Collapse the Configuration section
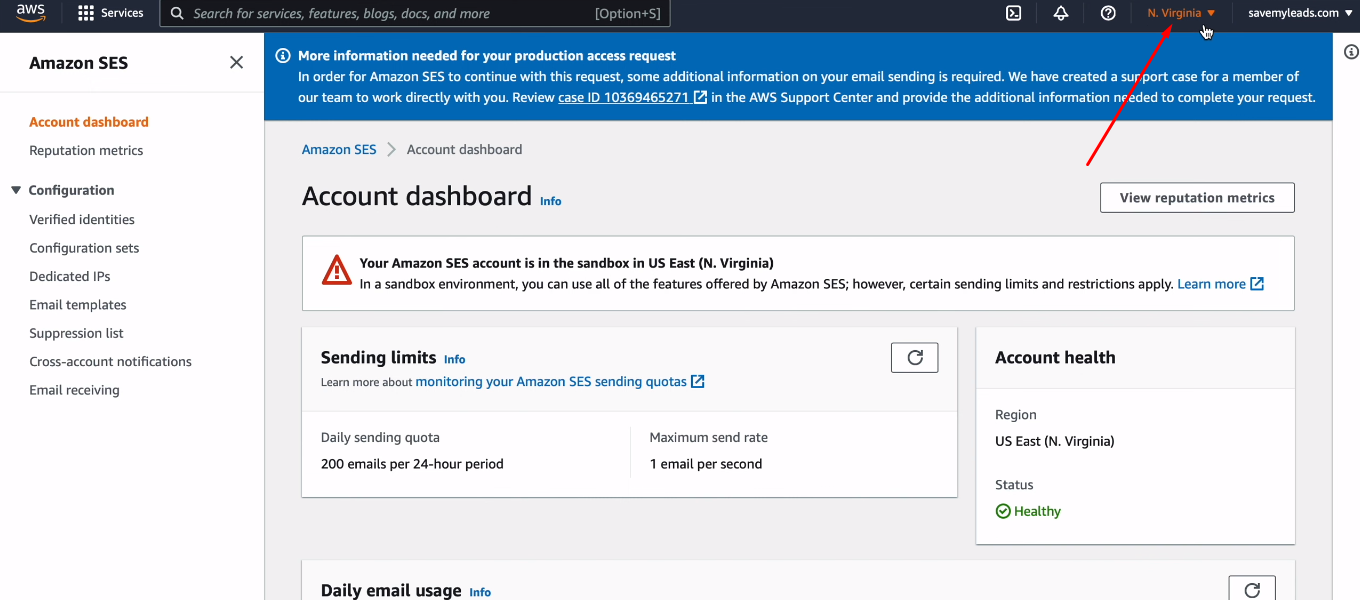This screenshot has height=600, width=1360. (16, 190)
